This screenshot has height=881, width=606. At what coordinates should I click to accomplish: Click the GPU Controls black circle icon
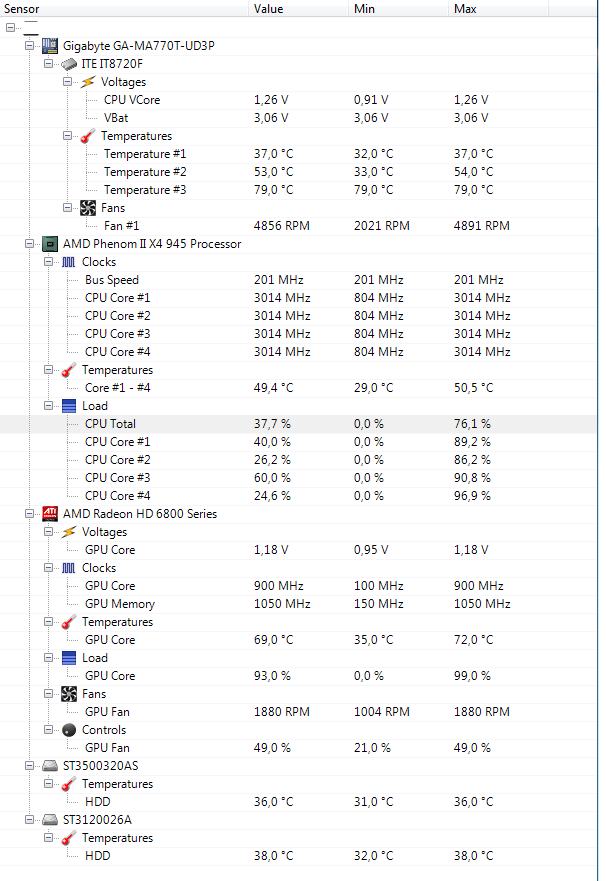click(x=69, y=730)
